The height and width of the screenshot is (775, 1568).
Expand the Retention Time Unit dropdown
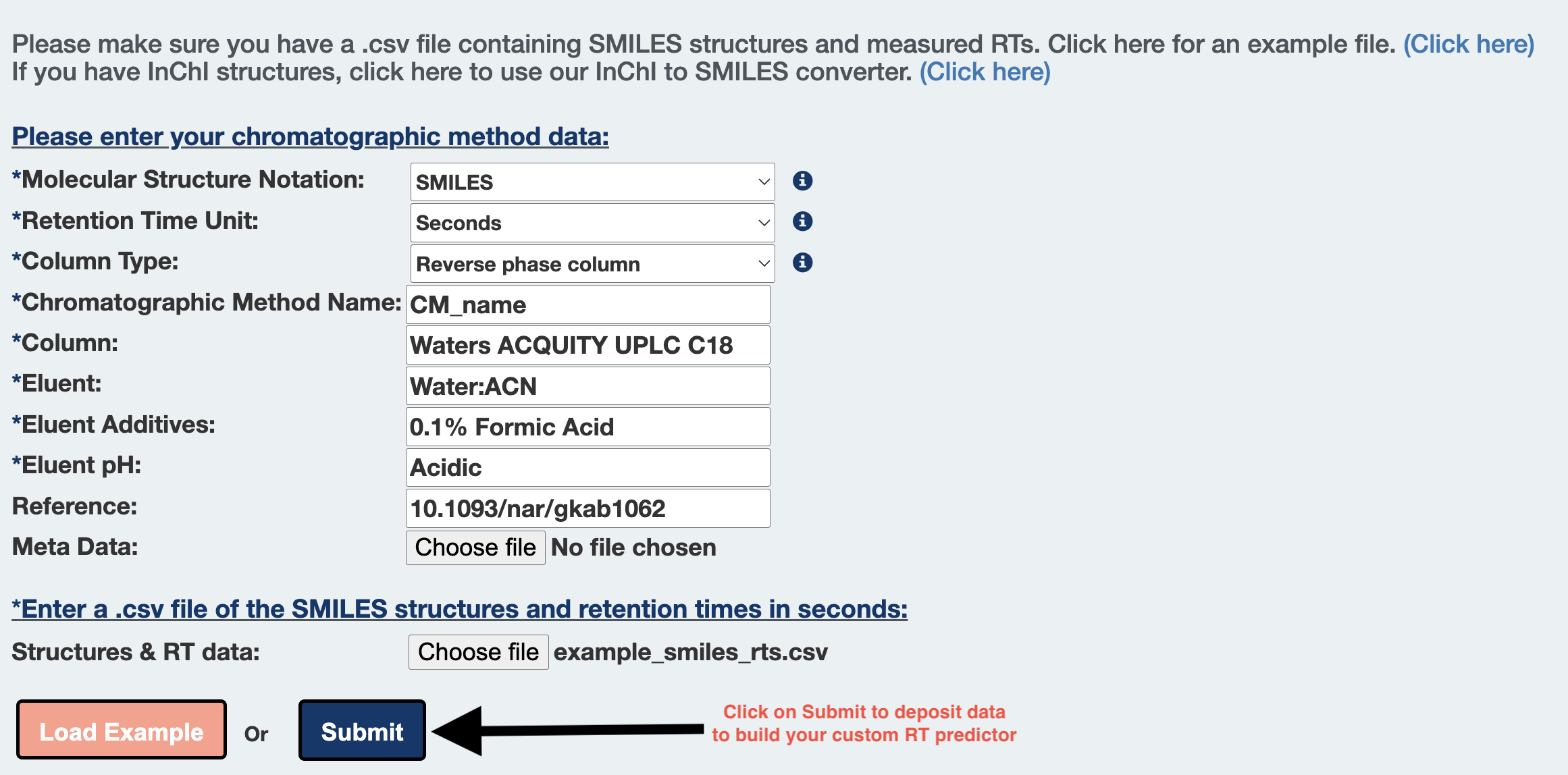coord(592,223)
